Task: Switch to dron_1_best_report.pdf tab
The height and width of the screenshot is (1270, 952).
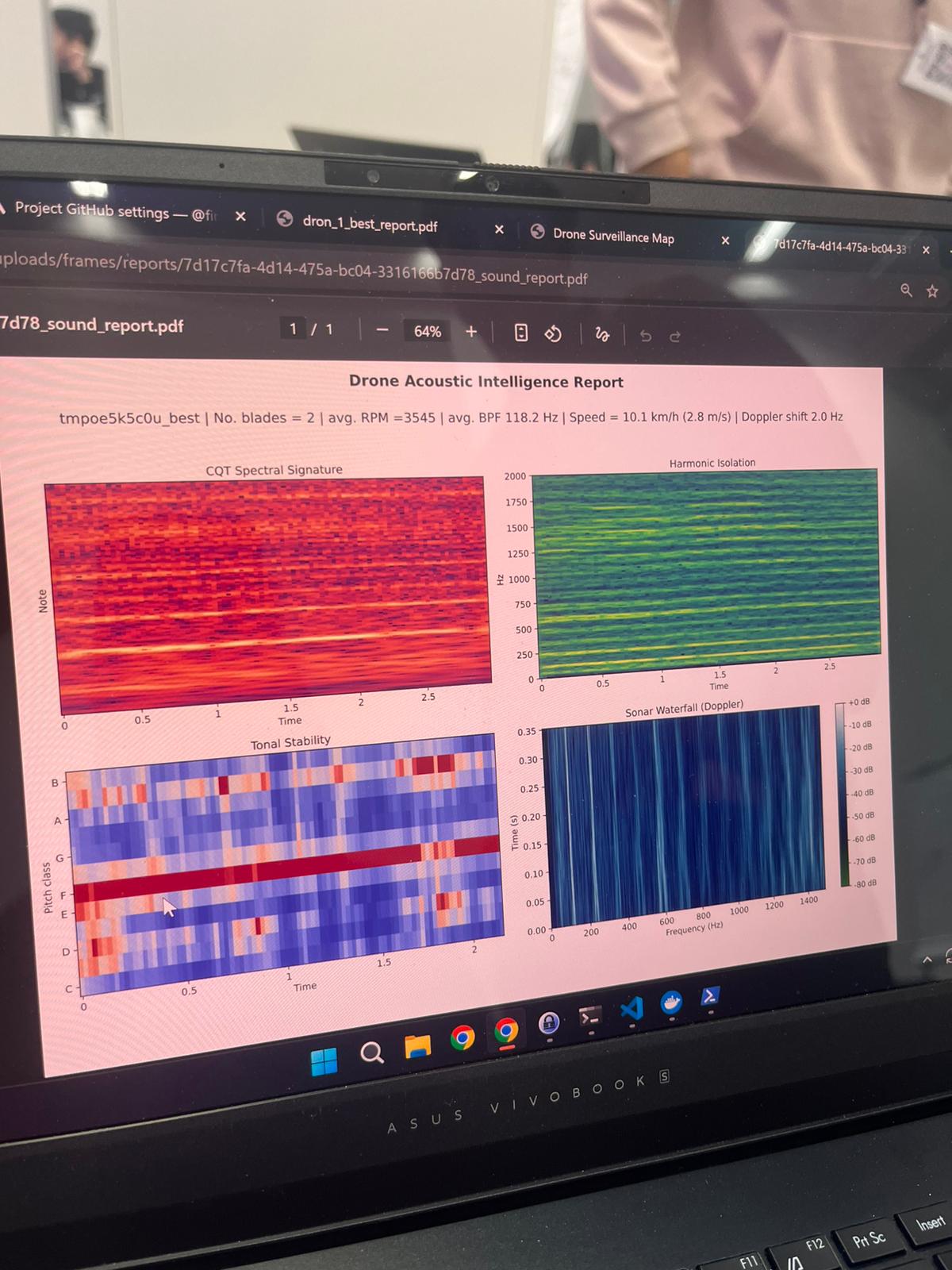Action: click(370, 224)
